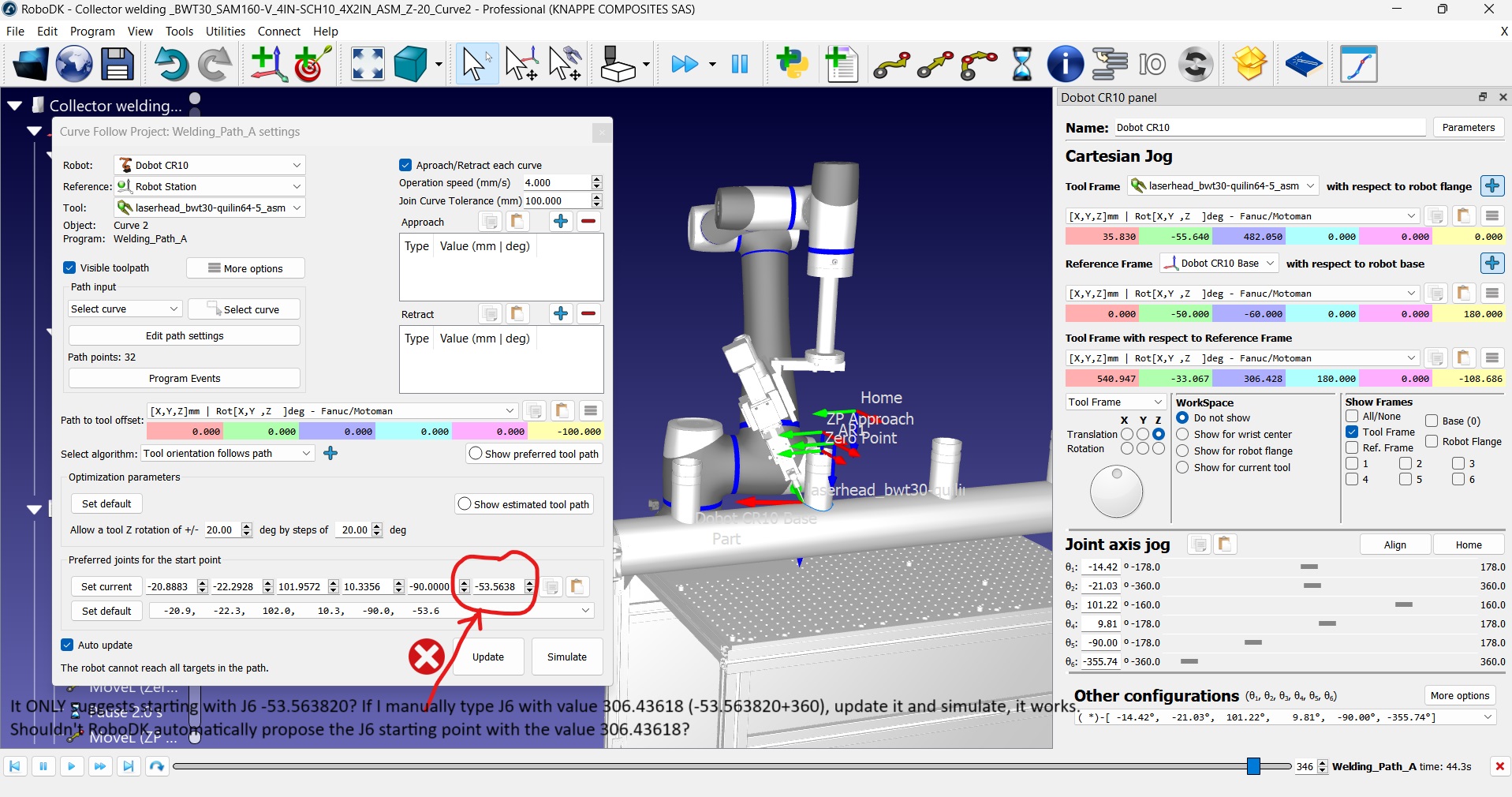The height and width of the screenshot is (797, 1512).
Task: Uncheck the Auto update checkbox
Action: tap(67, 645)
